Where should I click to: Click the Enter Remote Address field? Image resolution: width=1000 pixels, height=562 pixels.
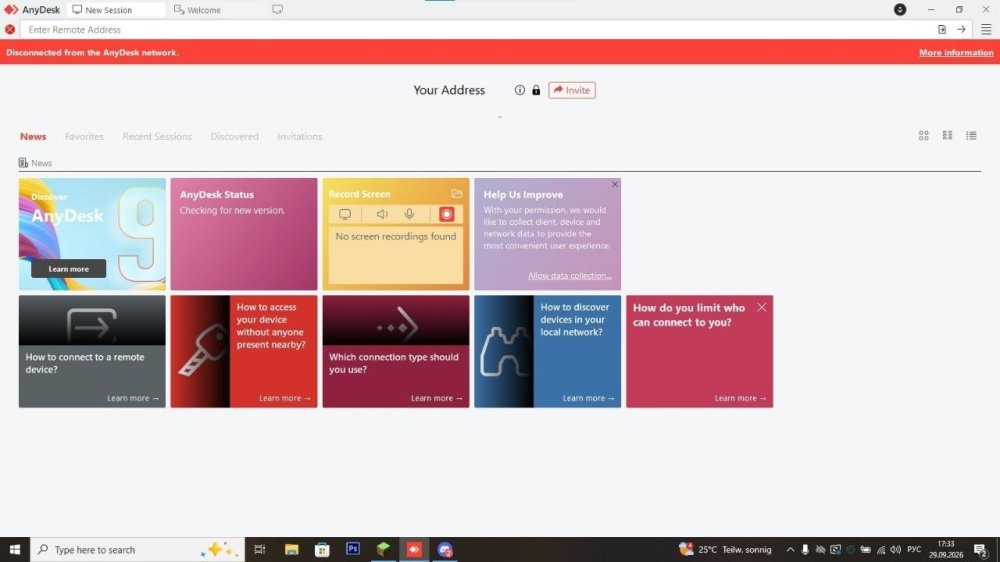[x=476, y=29]
